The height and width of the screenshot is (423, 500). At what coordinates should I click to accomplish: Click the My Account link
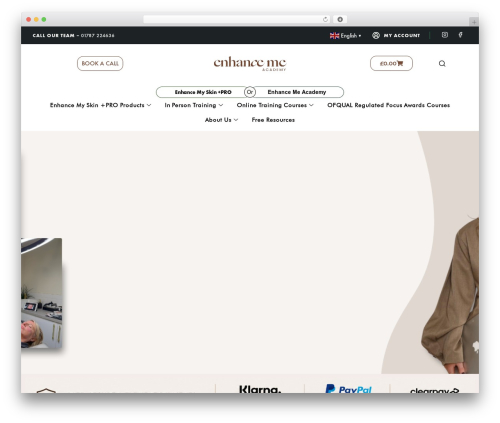[x=402, y=35]
